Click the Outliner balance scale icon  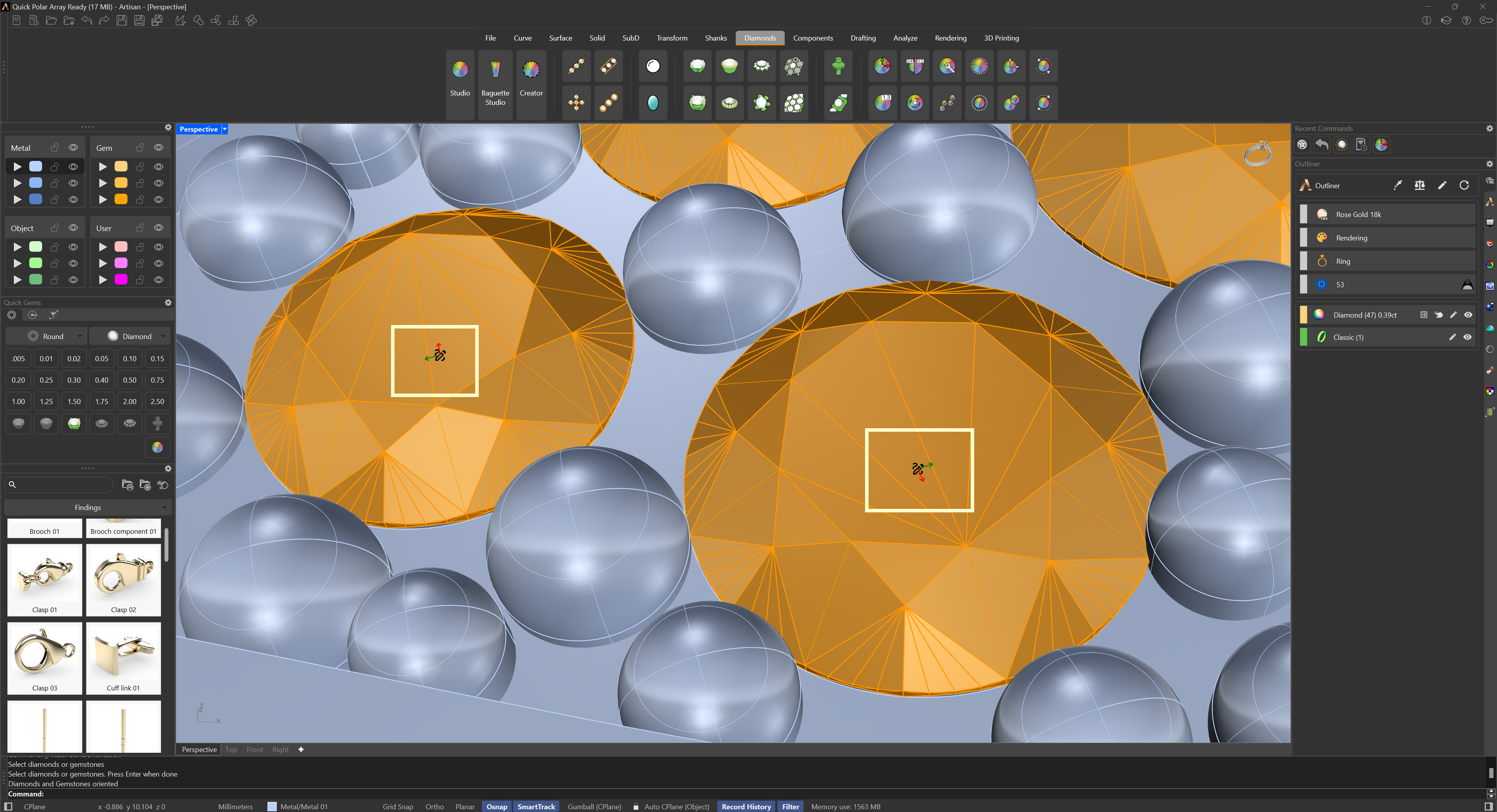tap(1420, 185)
